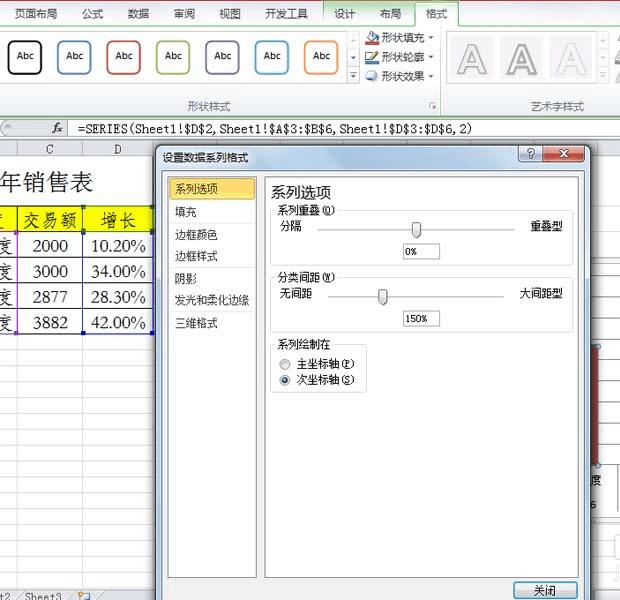This screenshot has width=620, height=600.
Task: Select cell containing 34.00%
Action: click(118, 271)
